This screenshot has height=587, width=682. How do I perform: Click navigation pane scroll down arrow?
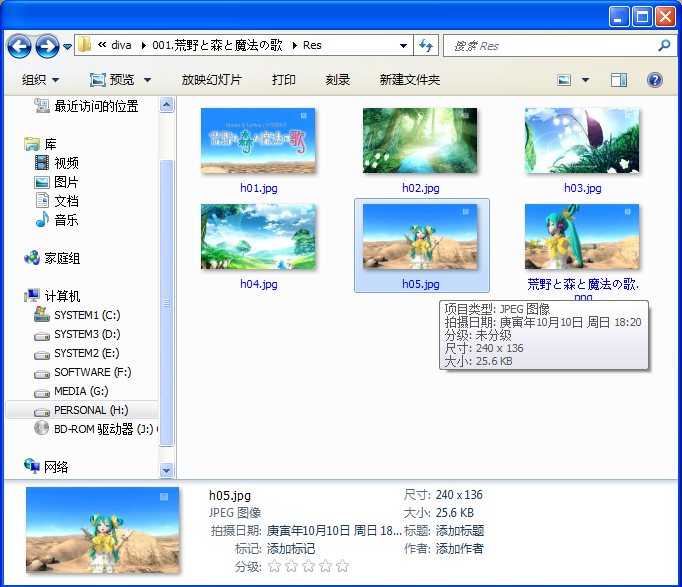167,470
